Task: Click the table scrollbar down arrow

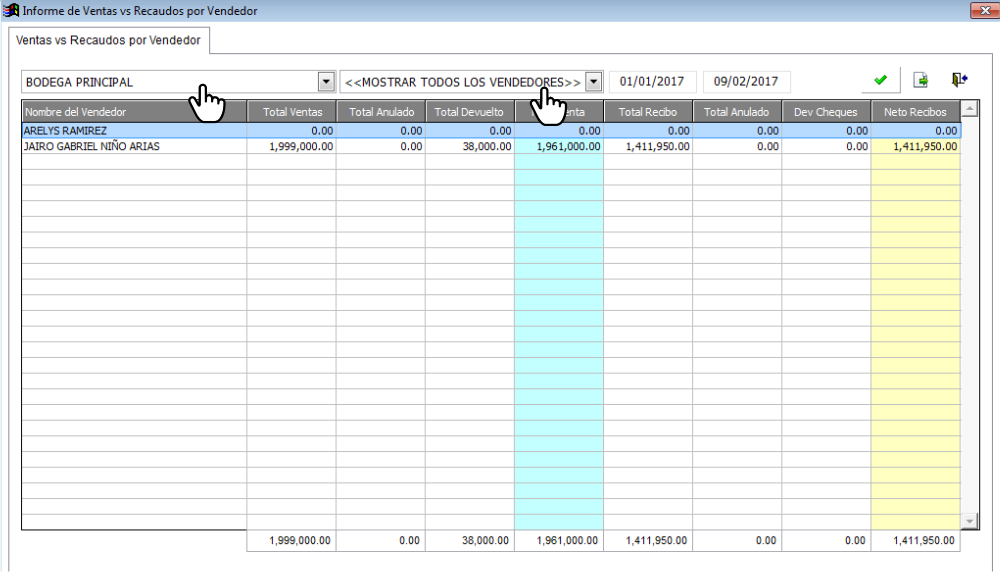Action: (x=969, y=521)
